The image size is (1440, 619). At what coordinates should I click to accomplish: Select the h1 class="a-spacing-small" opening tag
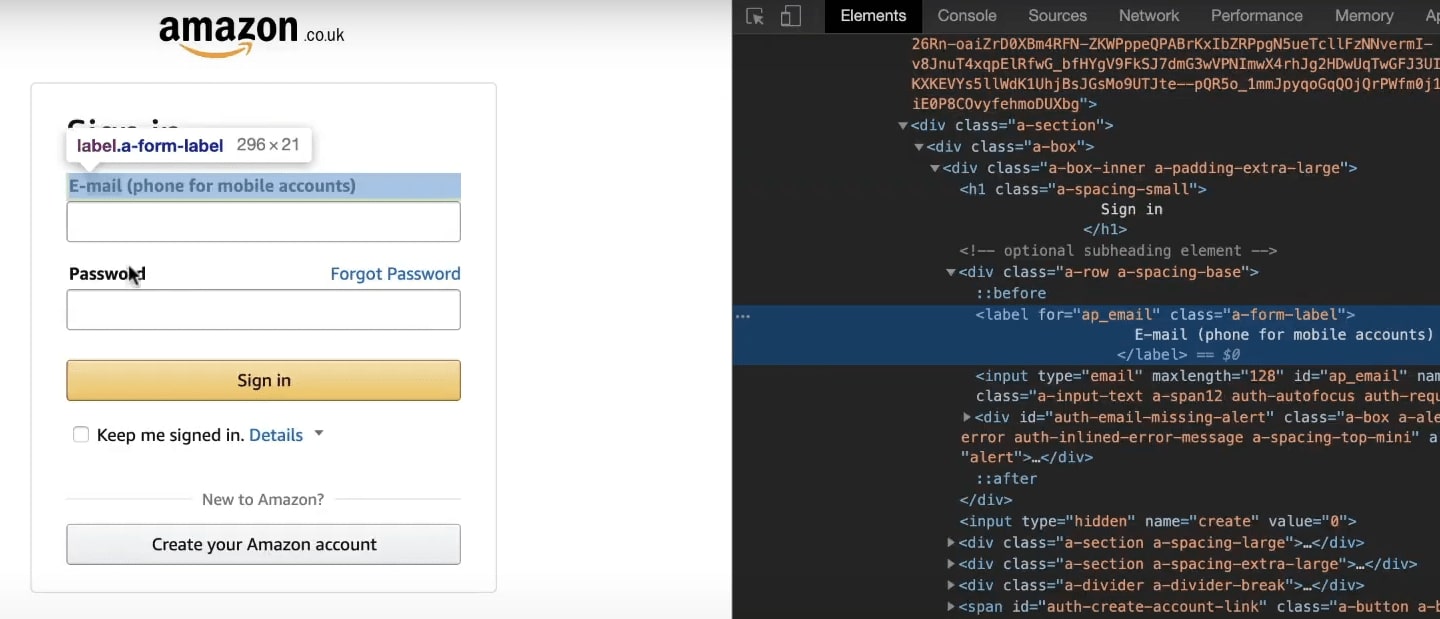(1083, 189)
